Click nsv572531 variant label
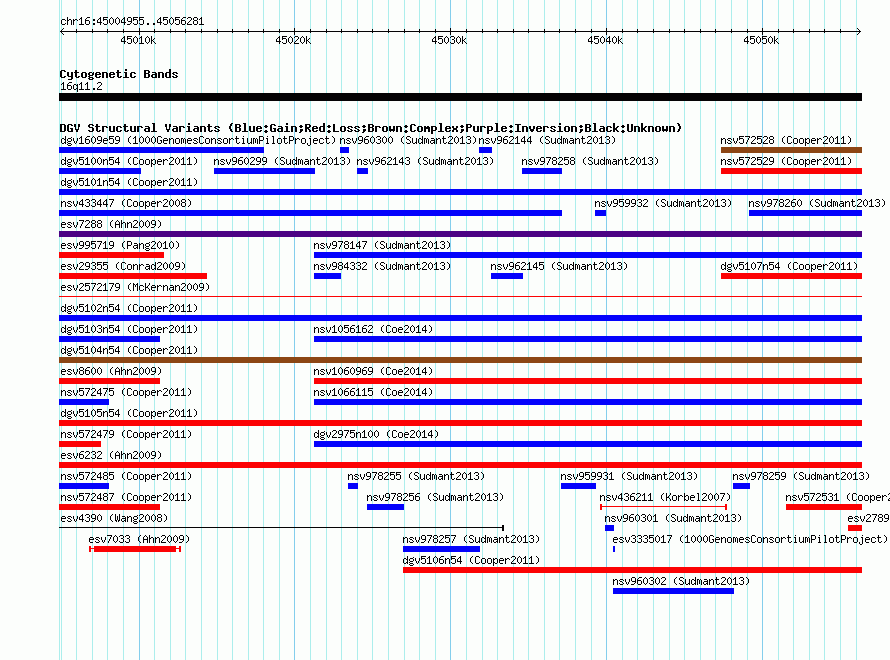The height and width of the screenshot is (660, 890). point(837,497)
